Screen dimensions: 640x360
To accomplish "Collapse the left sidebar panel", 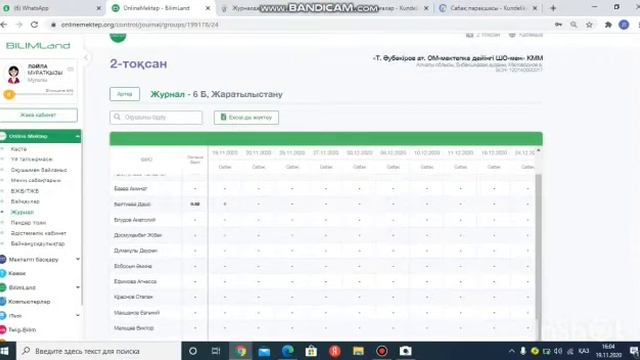I will tap(86, 58).
